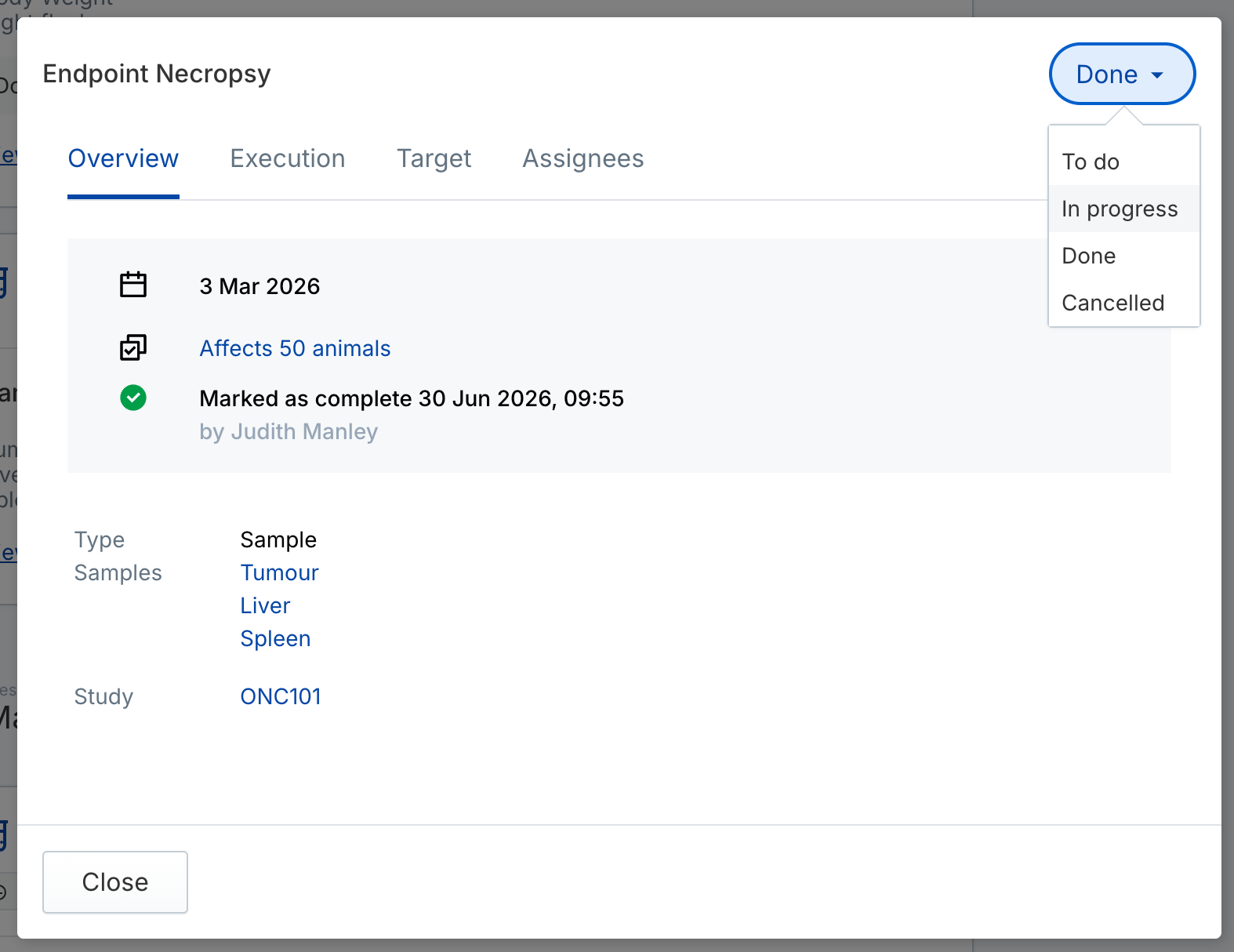This screenshot has width=1234, height=952.
Task: Switch to the Target tab
Action: click(x=434, y=158)
